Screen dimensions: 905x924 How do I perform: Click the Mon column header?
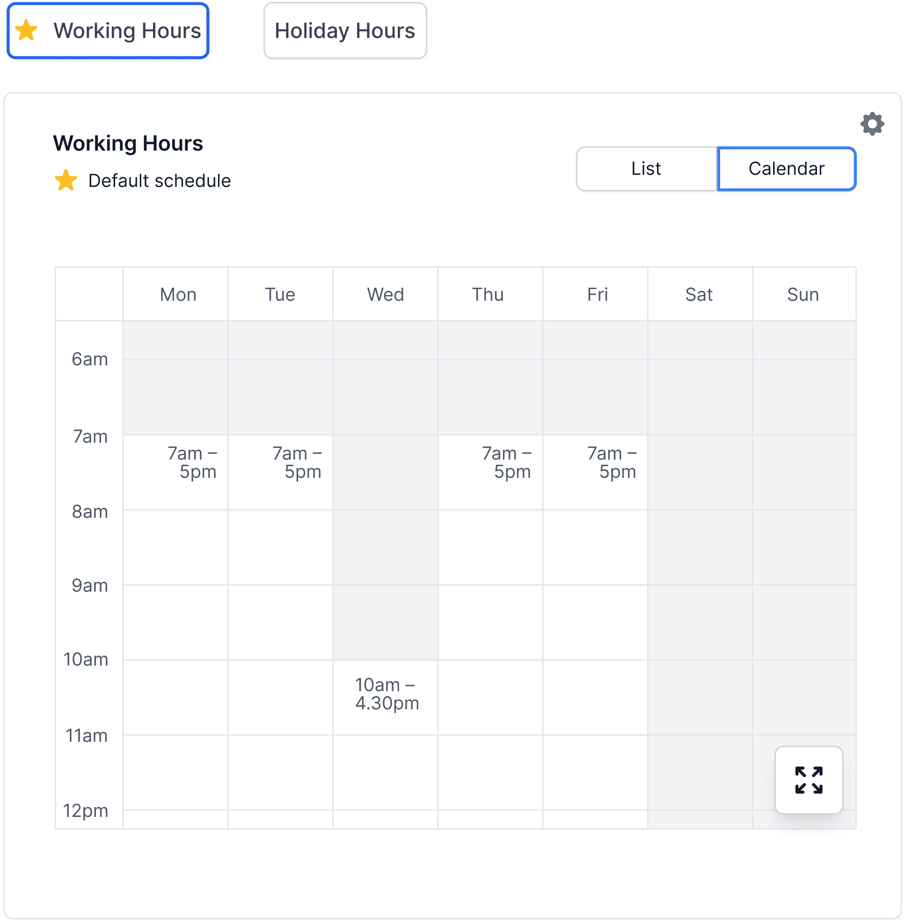click(x=178, y=295)
